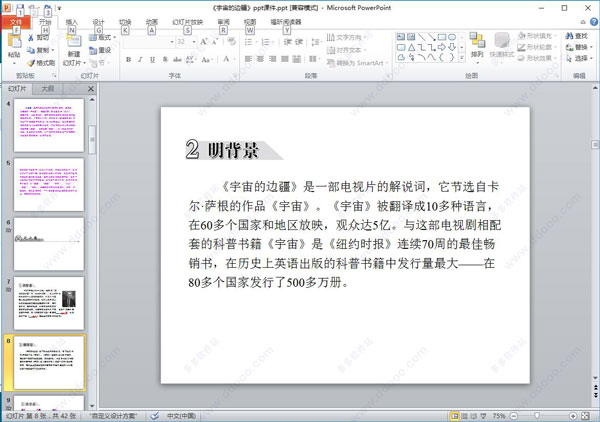
Task: Click Clear Formatting icon
Action: [231, 41]
